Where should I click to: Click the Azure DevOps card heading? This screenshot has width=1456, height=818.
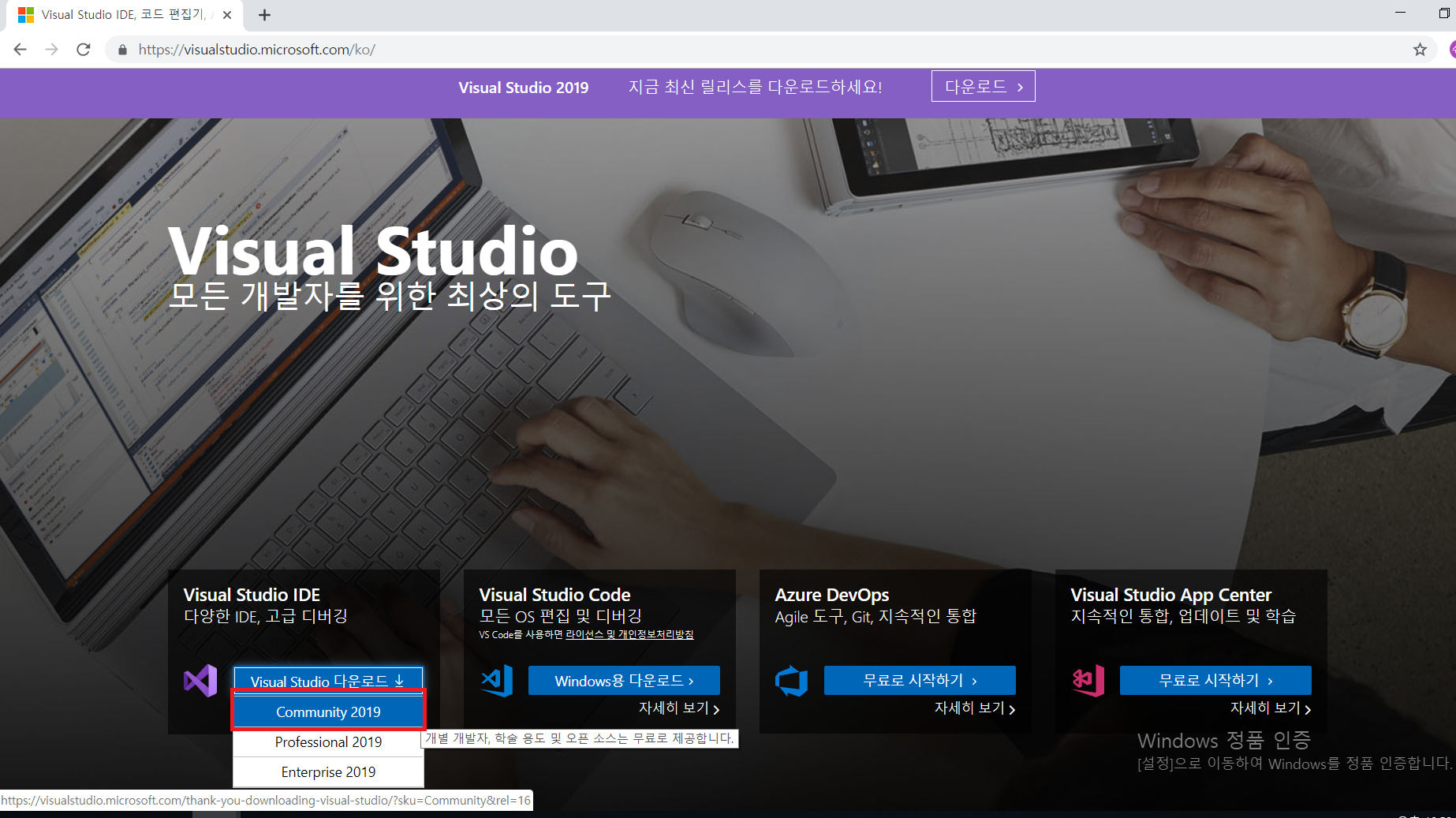[x=831, y=595]
